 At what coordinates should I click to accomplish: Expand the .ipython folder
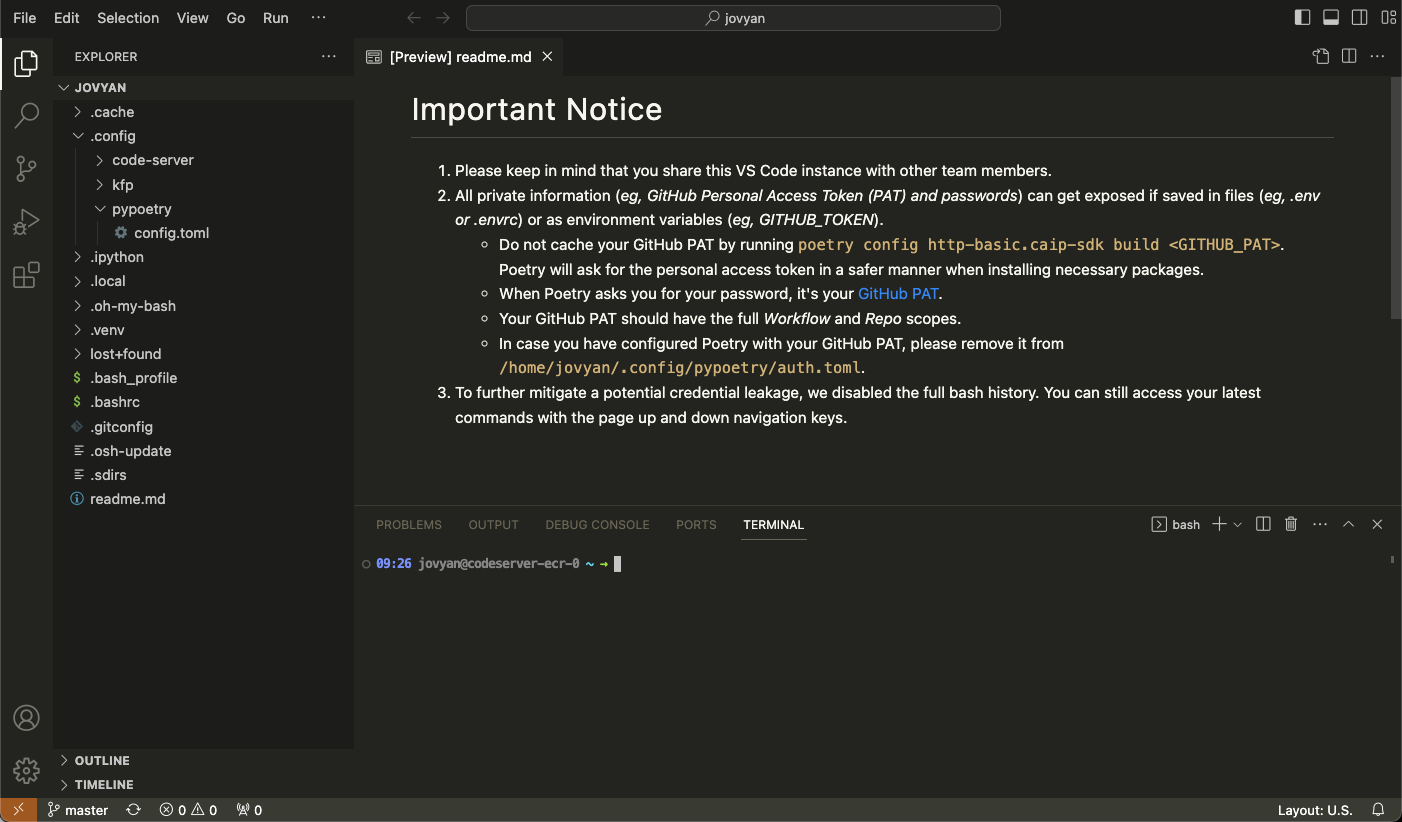point(204,257)
